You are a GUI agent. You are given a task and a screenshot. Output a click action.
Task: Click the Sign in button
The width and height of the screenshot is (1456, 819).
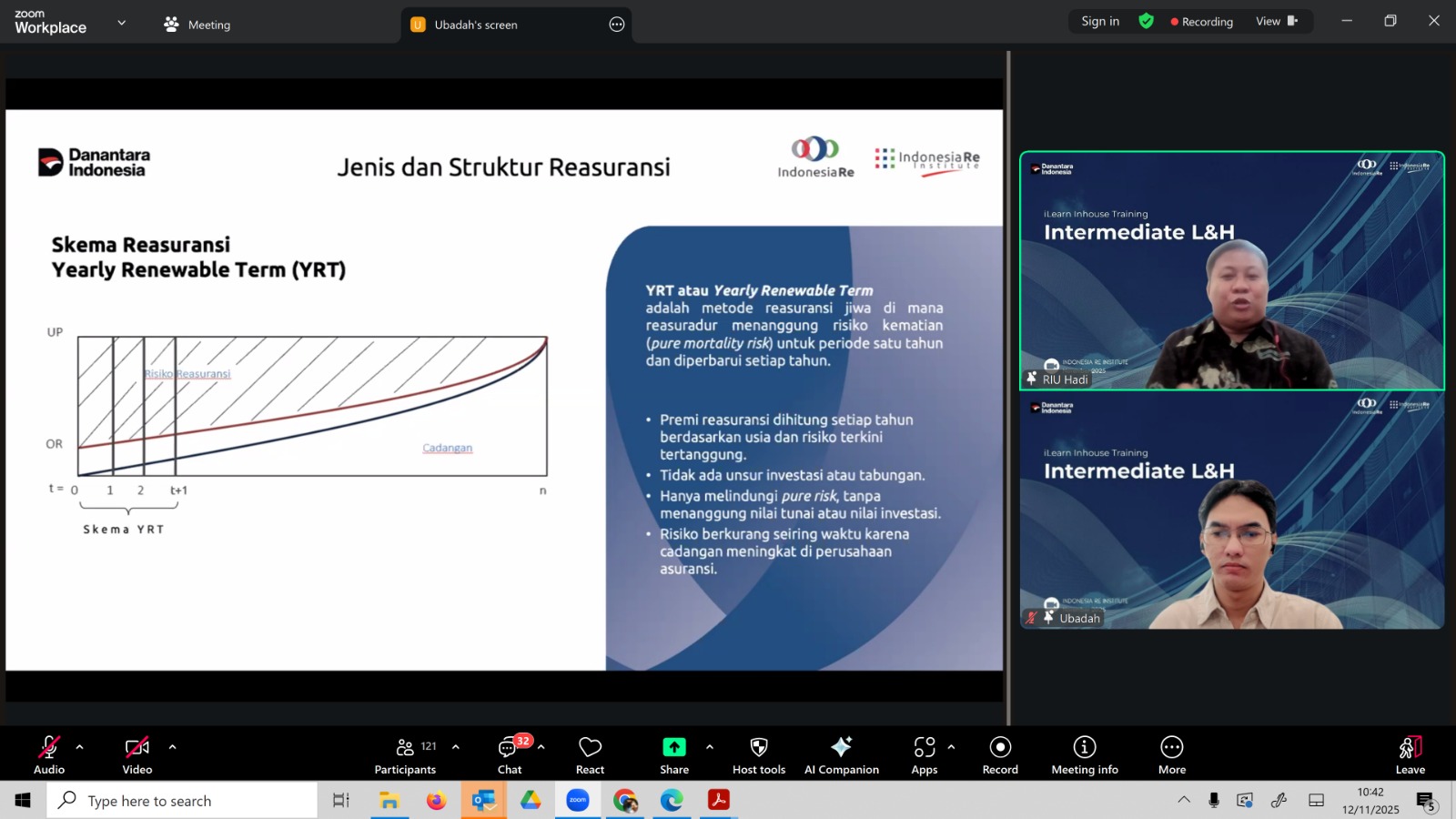[1100, 21]
